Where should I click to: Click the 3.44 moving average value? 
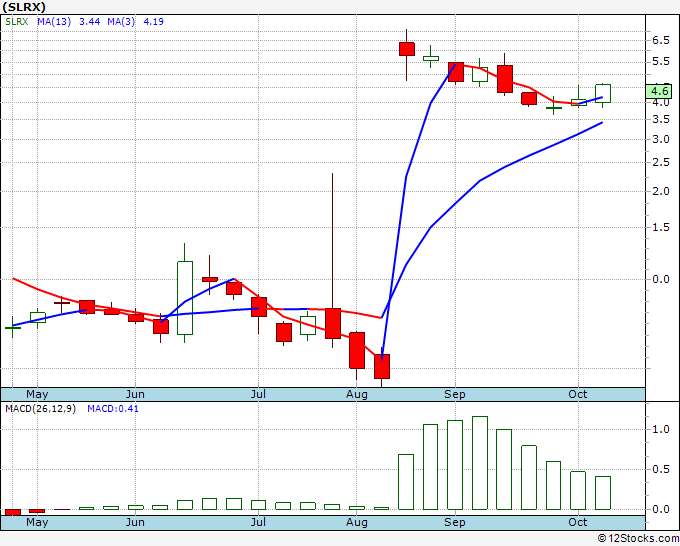(89, 22)
